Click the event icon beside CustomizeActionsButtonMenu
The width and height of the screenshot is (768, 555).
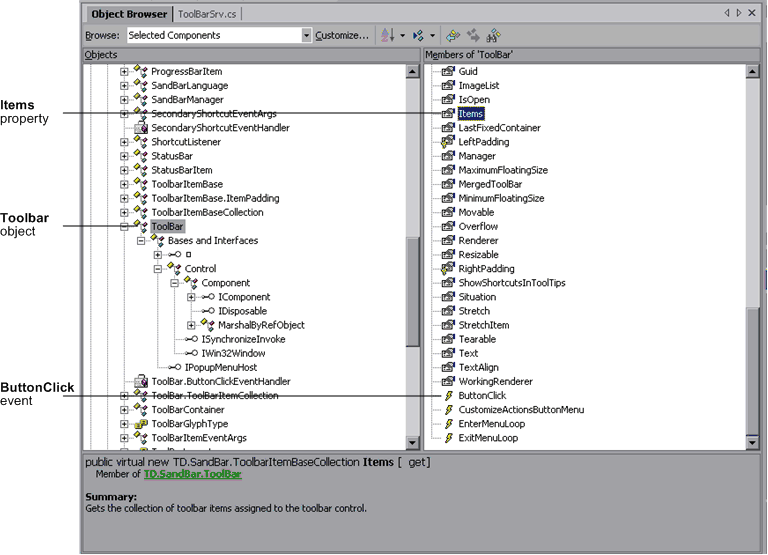coord(449,410)
